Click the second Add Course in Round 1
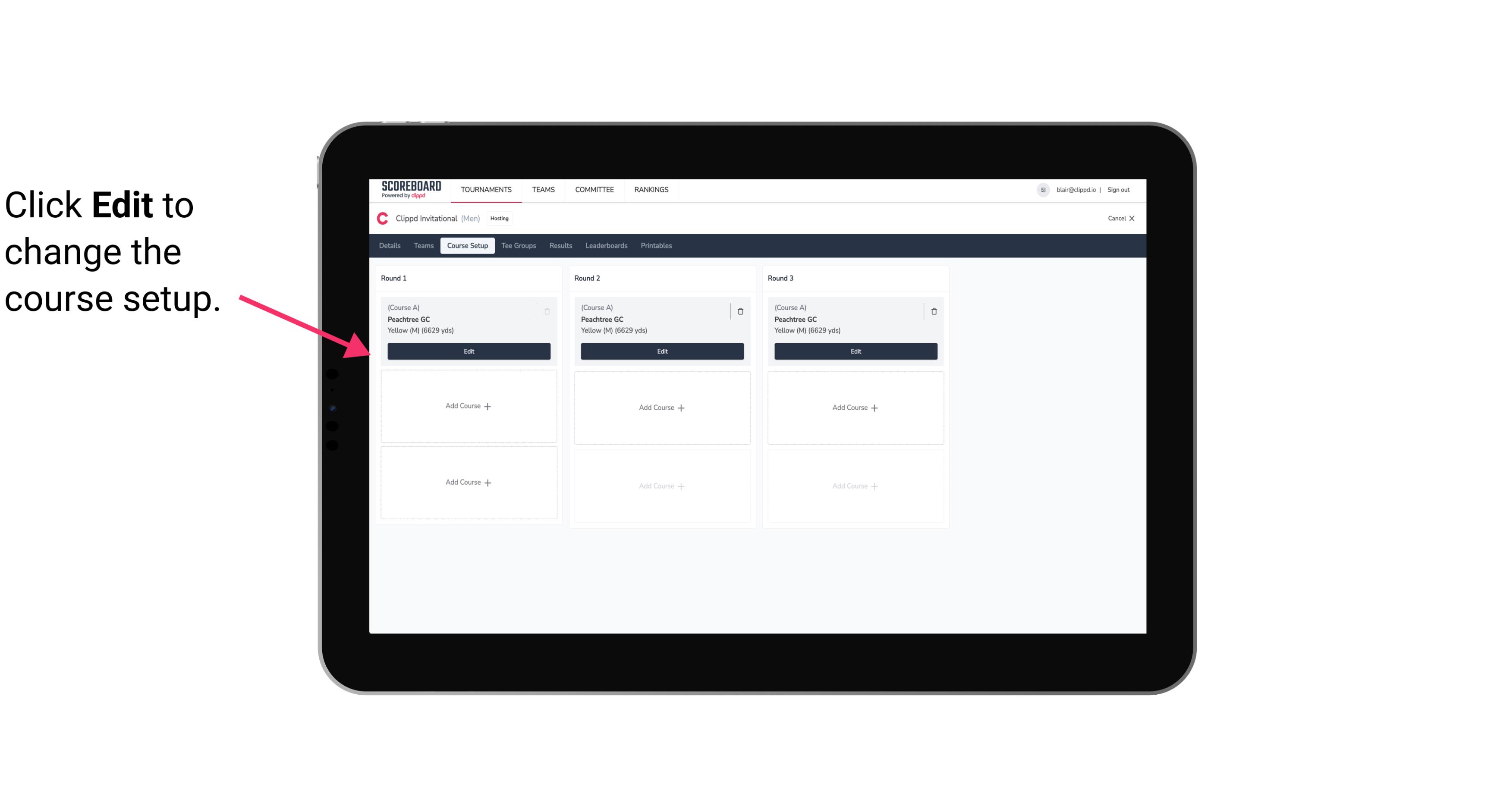 [x=468, y=482]
